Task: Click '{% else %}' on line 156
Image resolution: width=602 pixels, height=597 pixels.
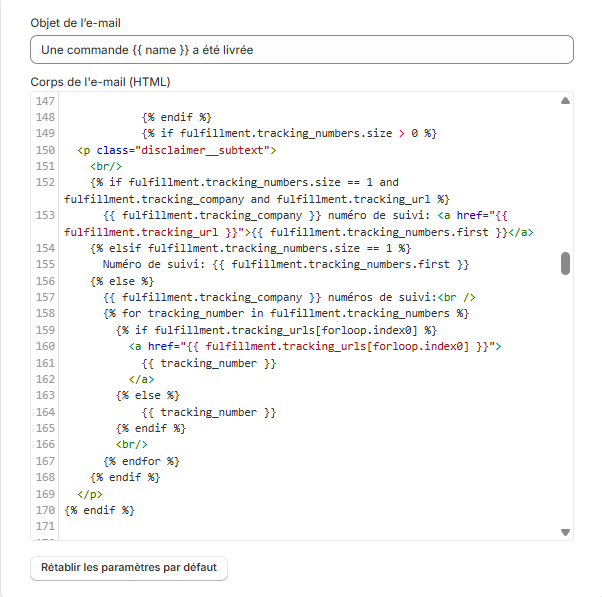Action: [122, 281]
